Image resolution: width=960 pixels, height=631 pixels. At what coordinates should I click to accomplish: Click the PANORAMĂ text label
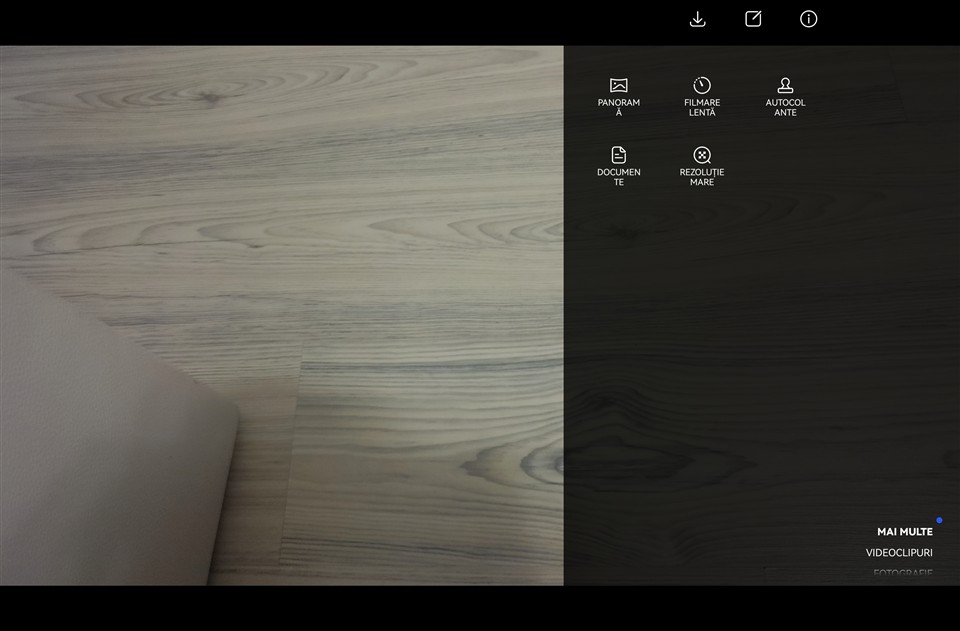click(619, 107)
